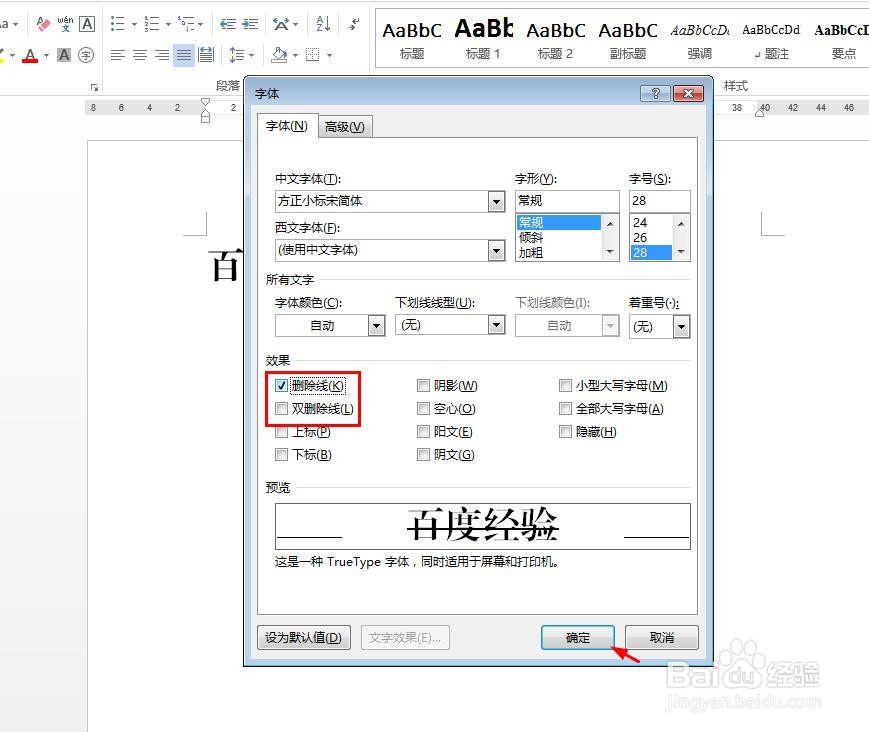Click 确定 button
The image size is (869, 732).
tap(578, 638)
